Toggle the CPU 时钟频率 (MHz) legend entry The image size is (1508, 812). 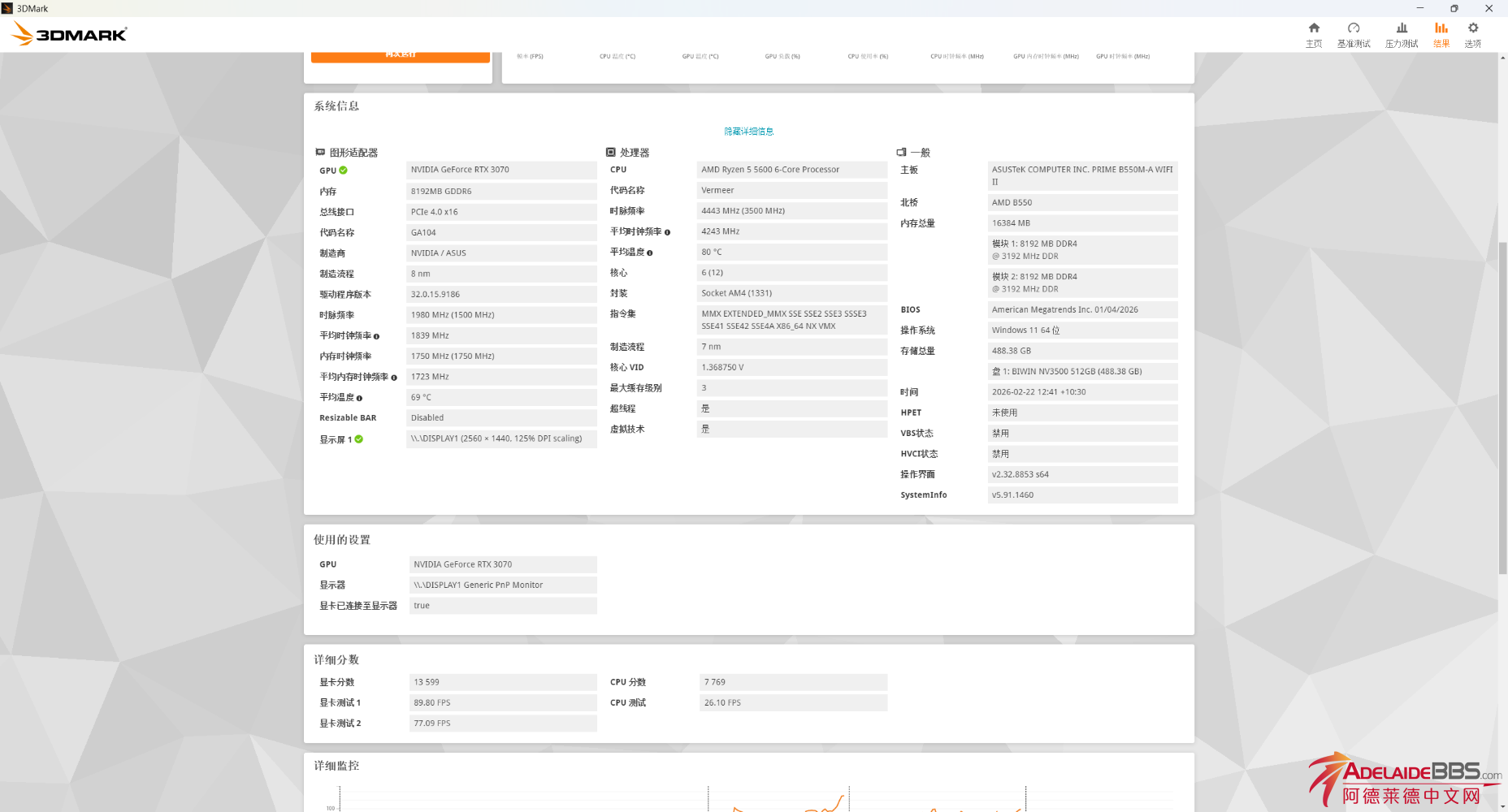956,57
